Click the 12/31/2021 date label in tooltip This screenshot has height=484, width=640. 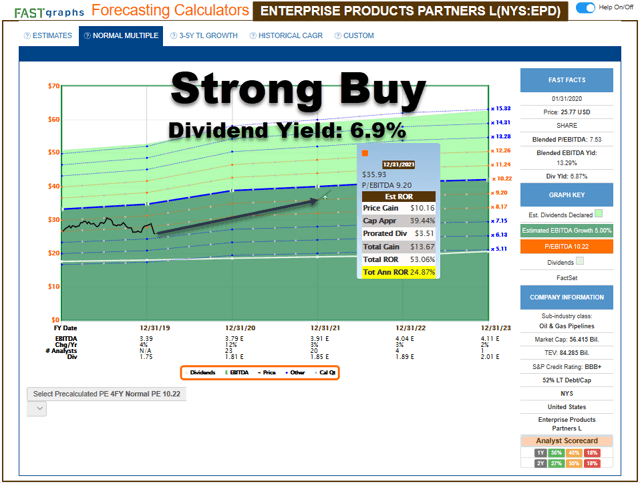coord(399,164)
